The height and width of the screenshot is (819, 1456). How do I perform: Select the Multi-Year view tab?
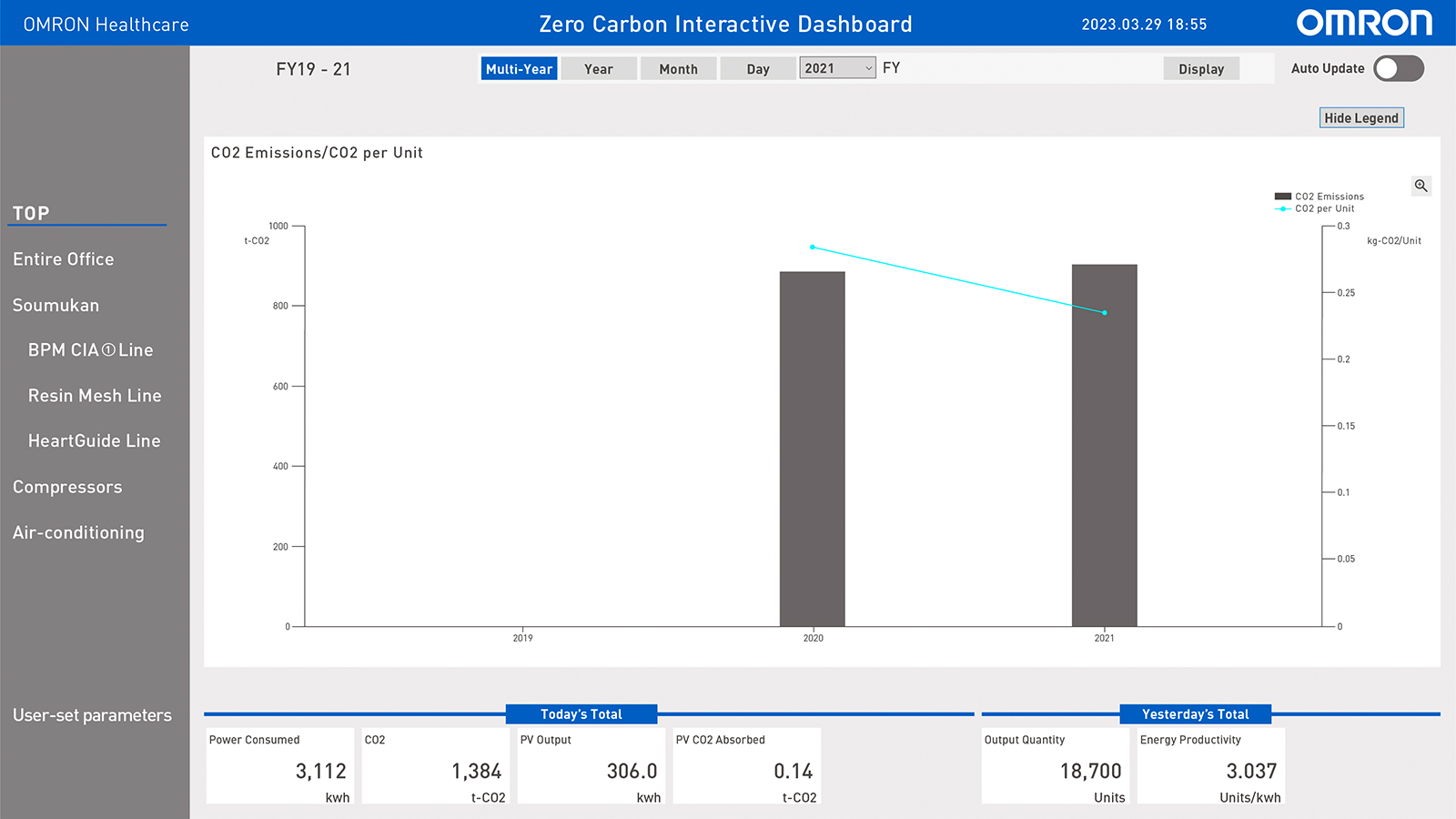(x=519, y=69)
